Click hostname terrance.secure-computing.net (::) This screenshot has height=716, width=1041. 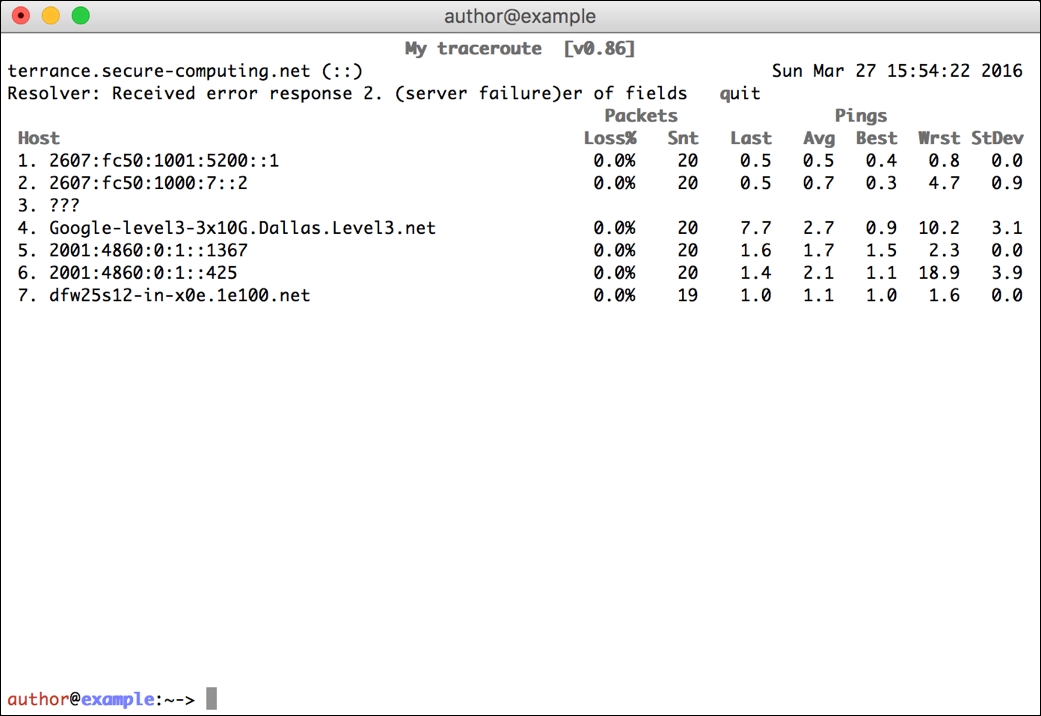(x=185, y=71)
